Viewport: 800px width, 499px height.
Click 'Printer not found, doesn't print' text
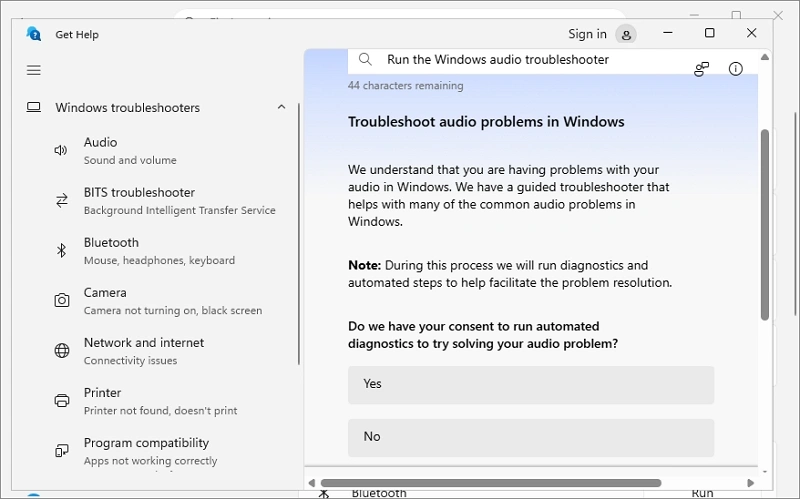[x=160, y=410]
